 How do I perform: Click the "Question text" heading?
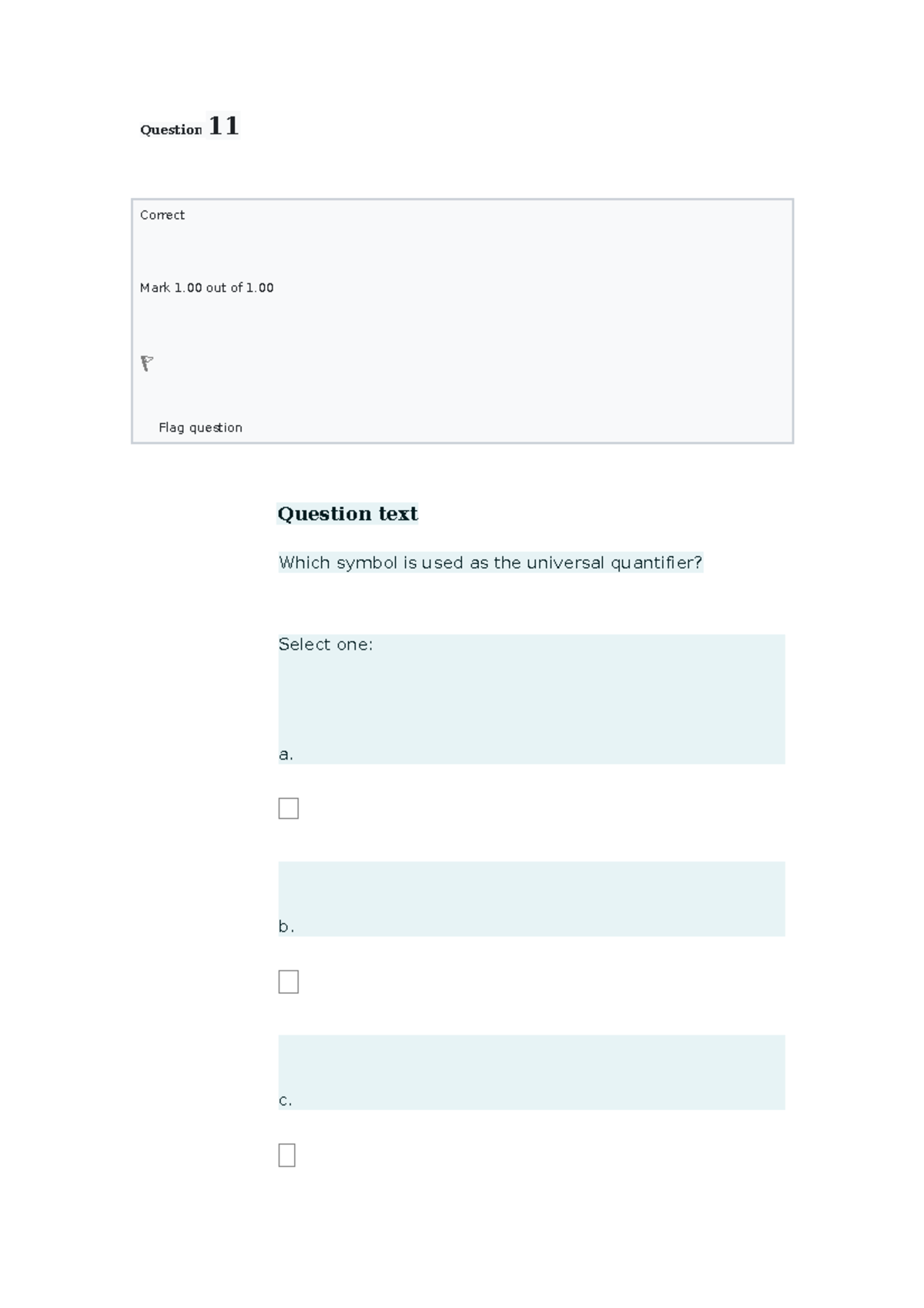[347, 514]
